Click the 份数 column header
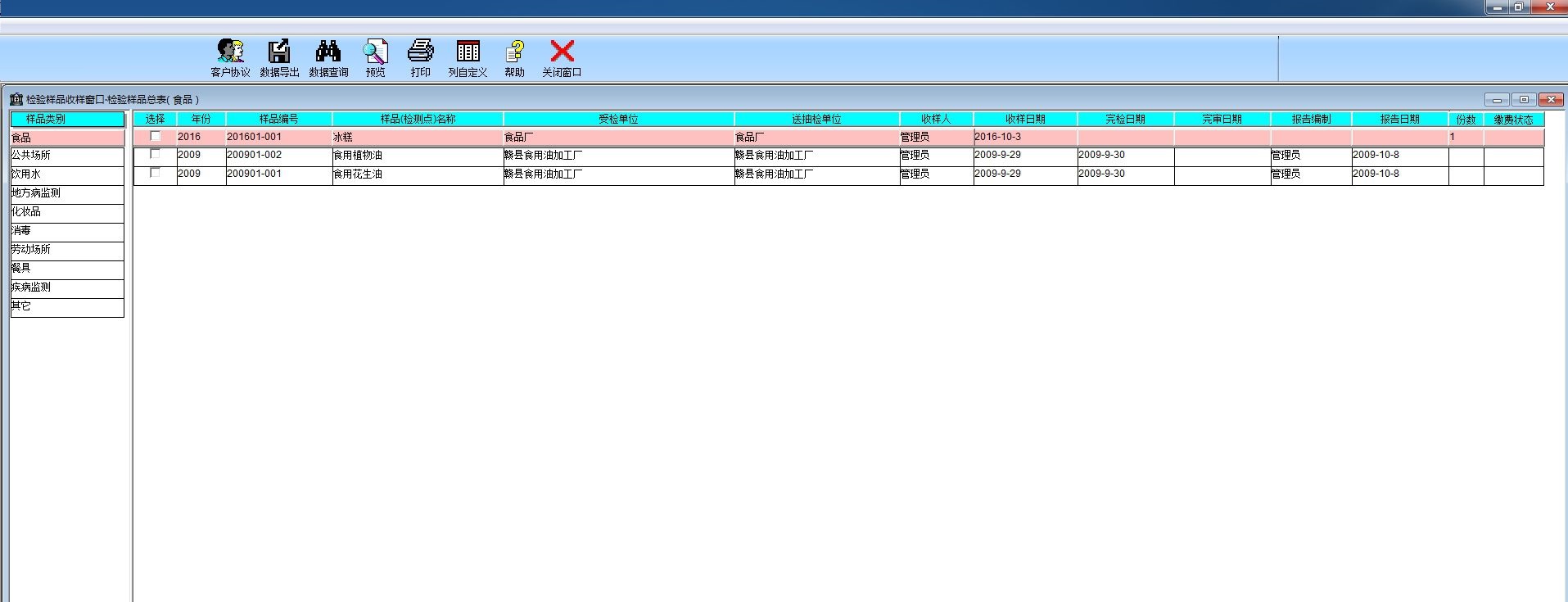The width and height of the screenshot is (1568, 602). (1466, 119)
